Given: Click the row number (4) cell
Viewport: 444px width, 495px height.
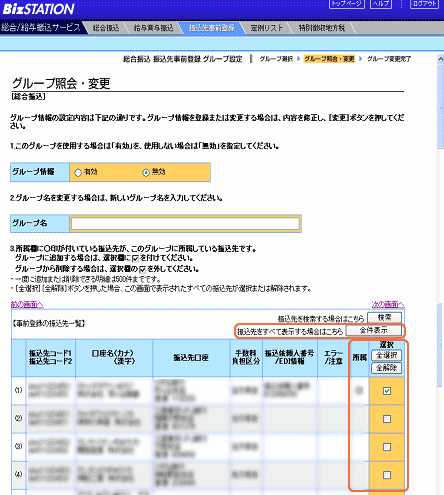Looking at the screenshot, I should (x=19, y=474).
